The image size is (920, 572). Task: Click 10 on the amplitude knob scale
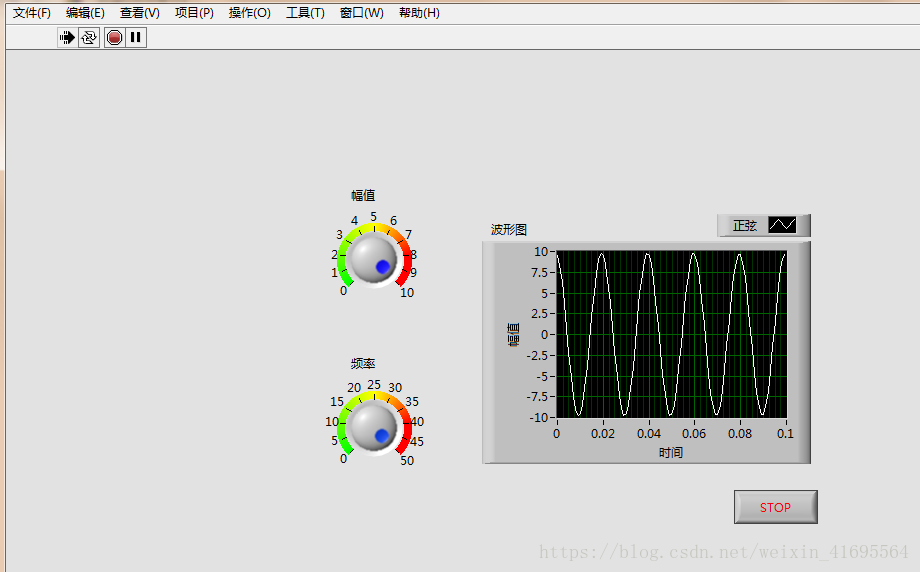click(x=407, y=292)
